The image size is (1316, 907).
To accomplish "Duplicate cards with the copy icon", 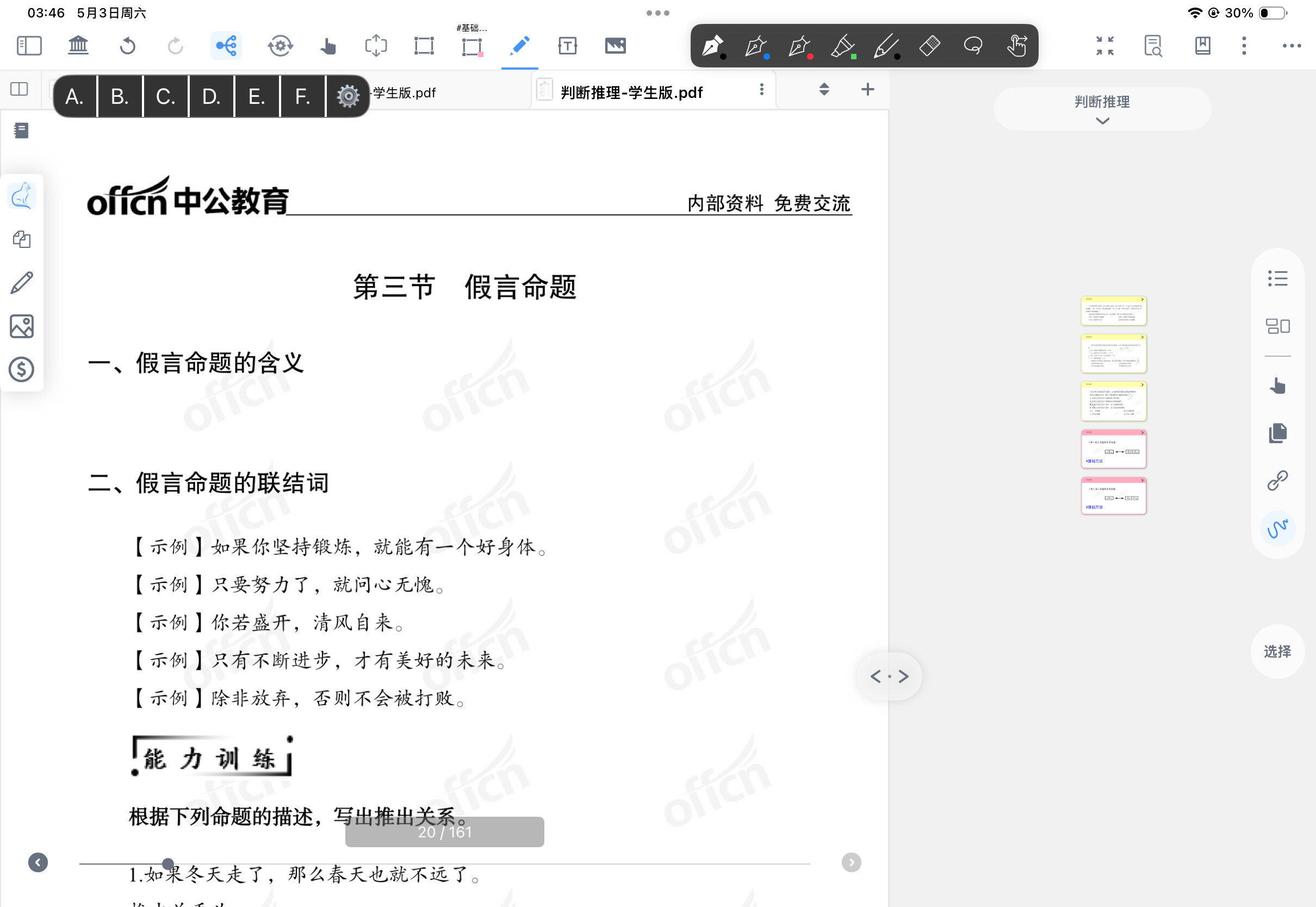I will [x=1277, y=433].
